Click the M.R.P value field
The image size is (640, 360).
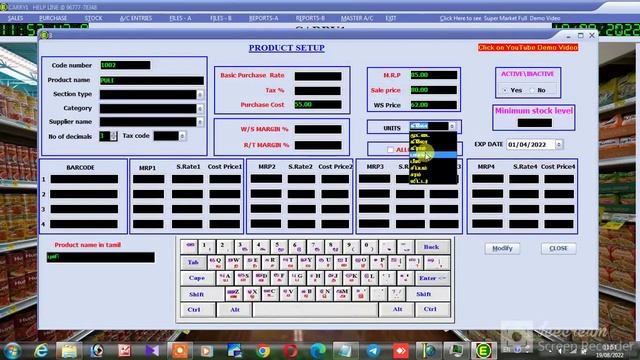[x=434, y=75]
